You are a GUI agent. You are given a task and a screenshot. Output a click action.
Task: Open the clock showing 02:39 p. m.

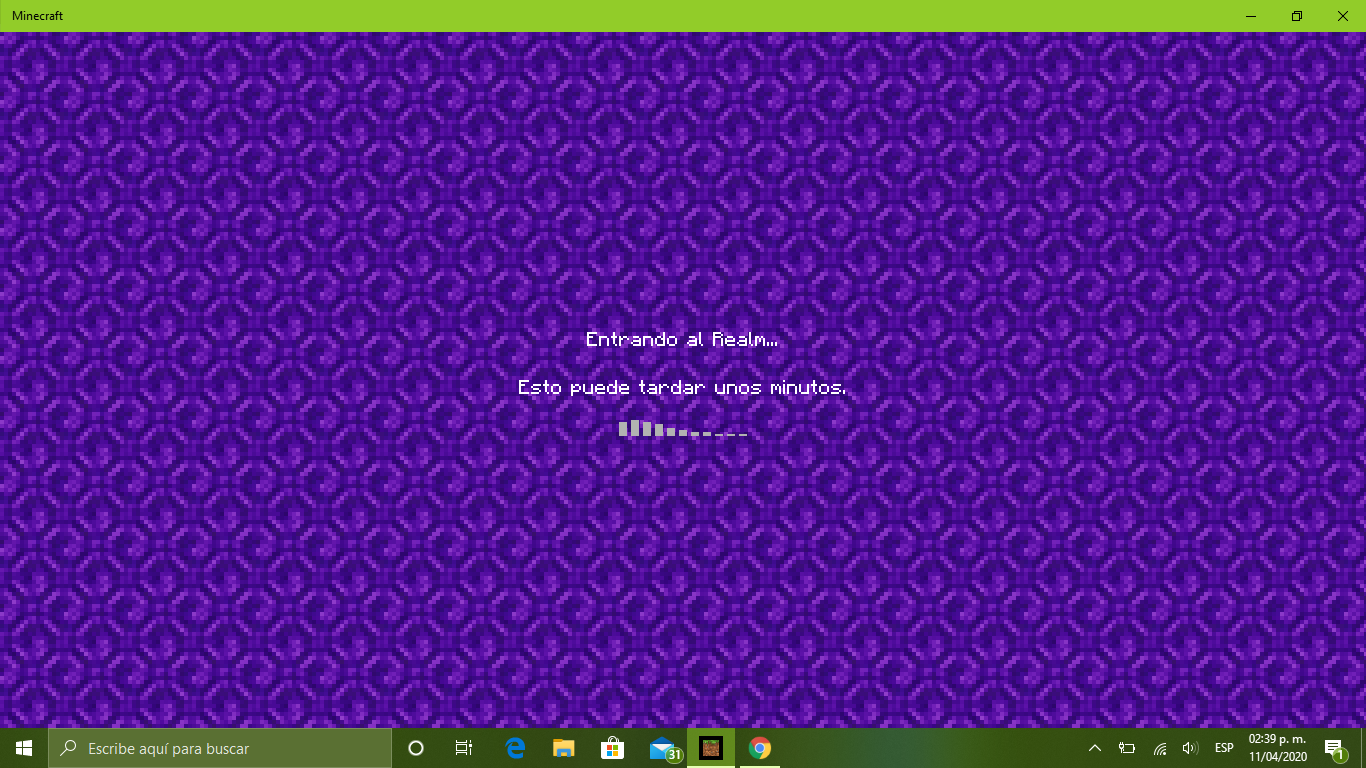pyautogui.click(x=1277, y=748)
